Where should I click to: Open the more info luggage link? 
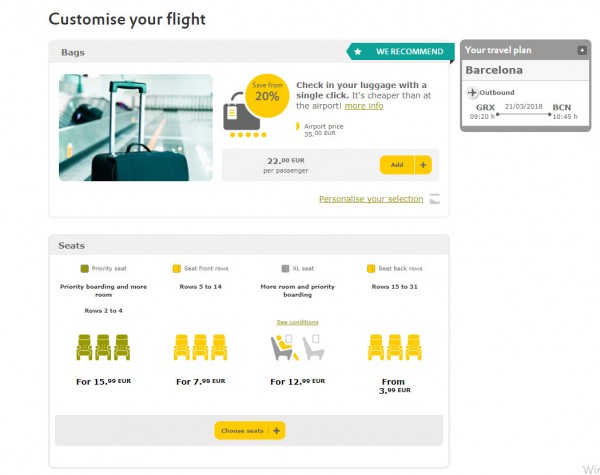click(364, 106)
